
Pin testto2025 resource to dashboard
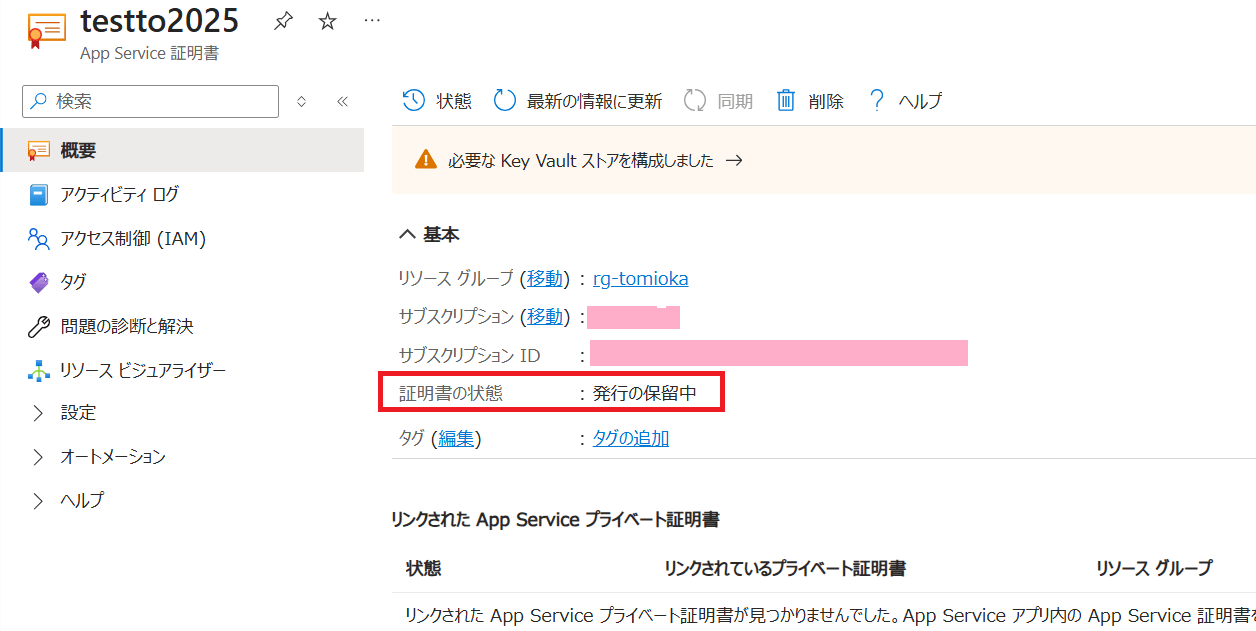[283, 21]
